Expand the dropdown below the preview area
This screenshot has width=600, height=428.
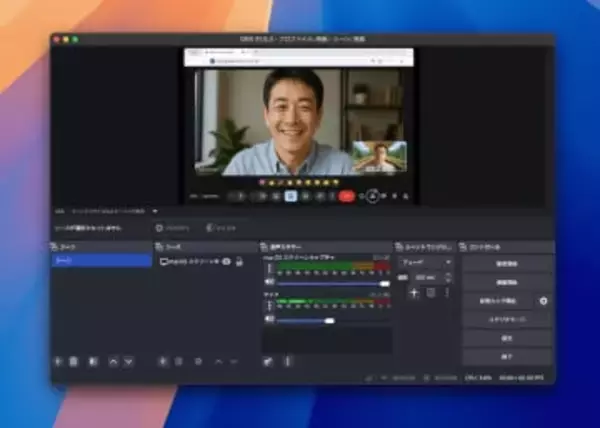pos(155,211)
